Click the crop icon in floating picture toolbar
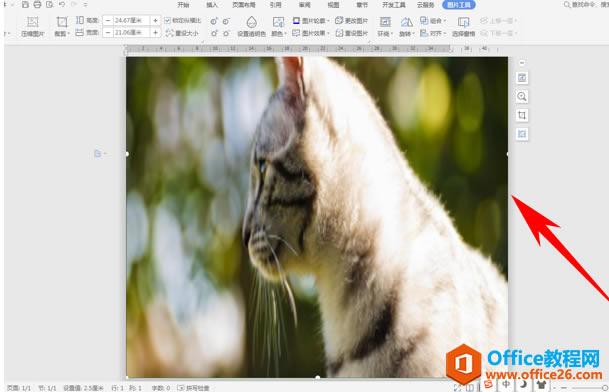This screenshot has height=392, width=609. (x=522, y=115)
